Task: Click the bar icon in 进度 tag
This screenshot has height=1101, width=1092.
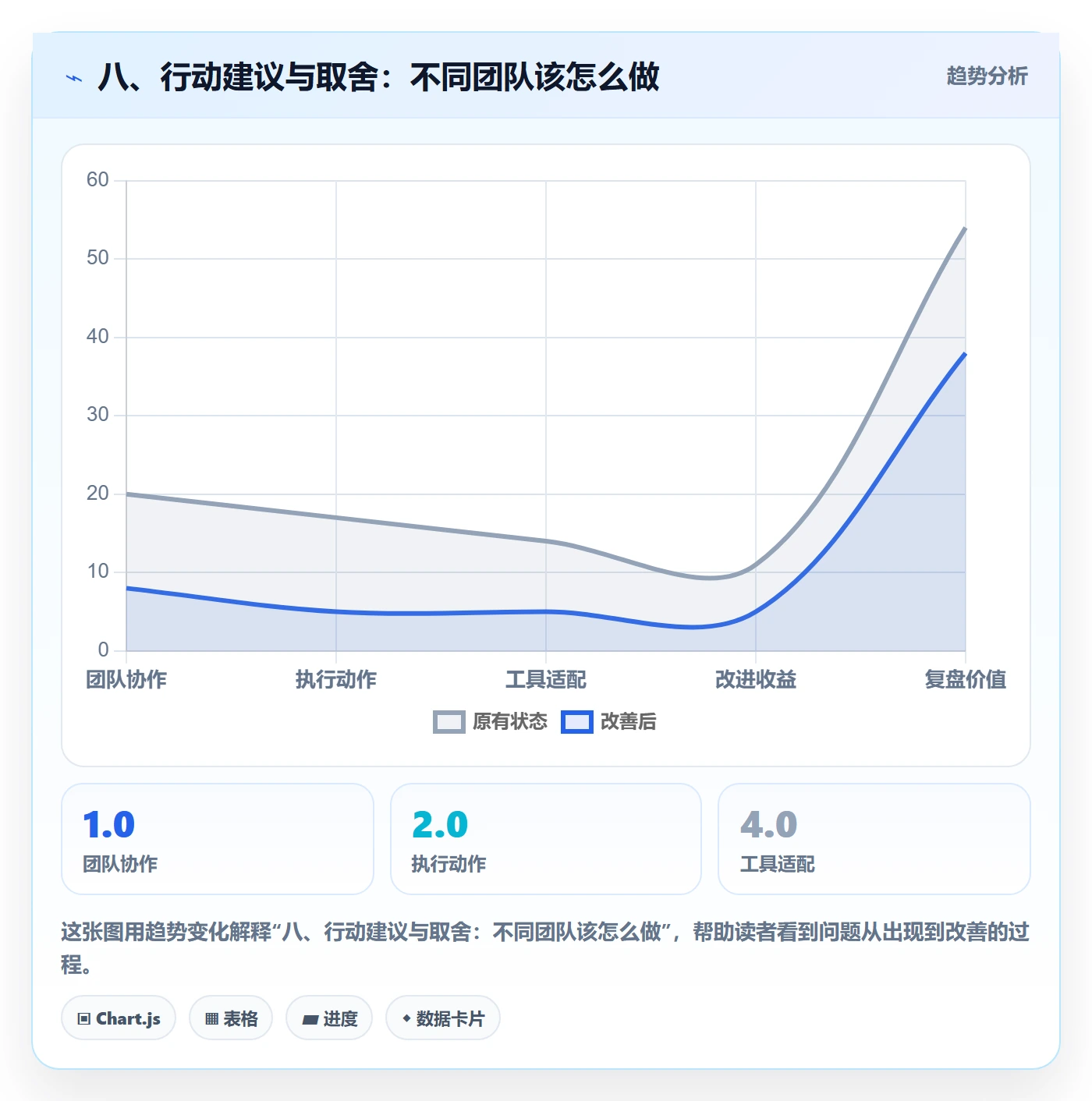Action: 310,1020
